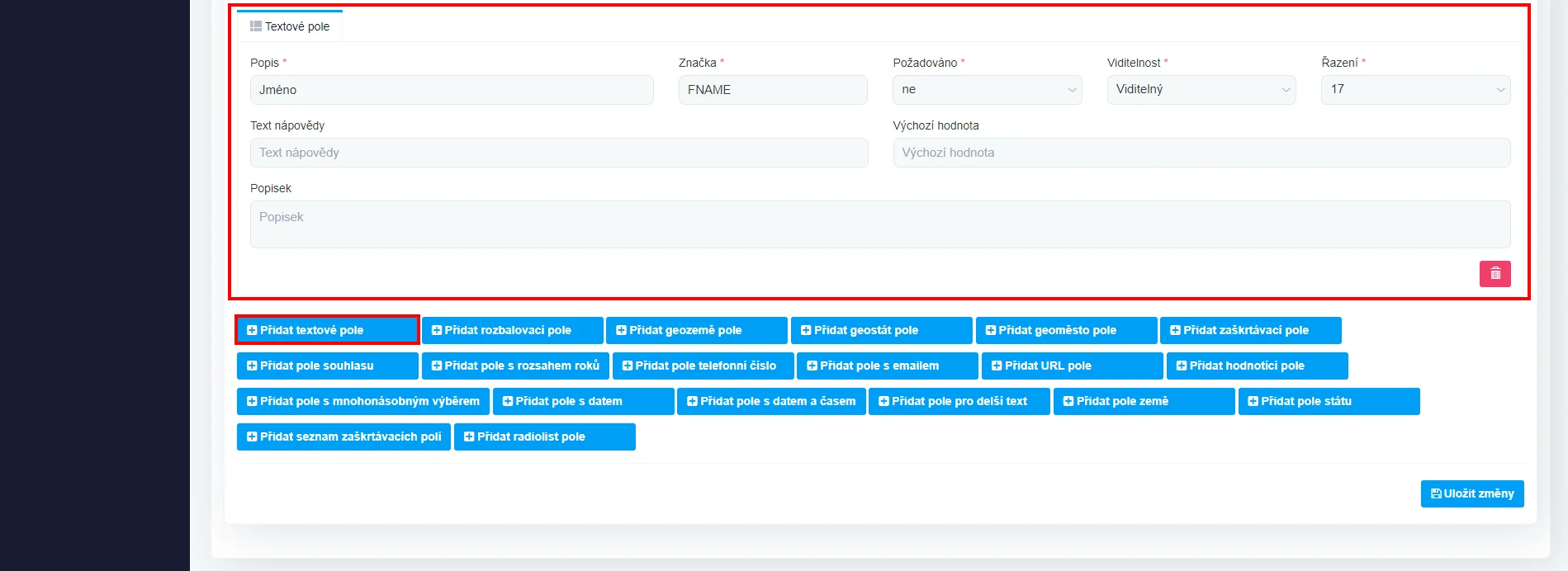
Task: Open the Řazení dropdown showing 17
Action: [1415, 90]
